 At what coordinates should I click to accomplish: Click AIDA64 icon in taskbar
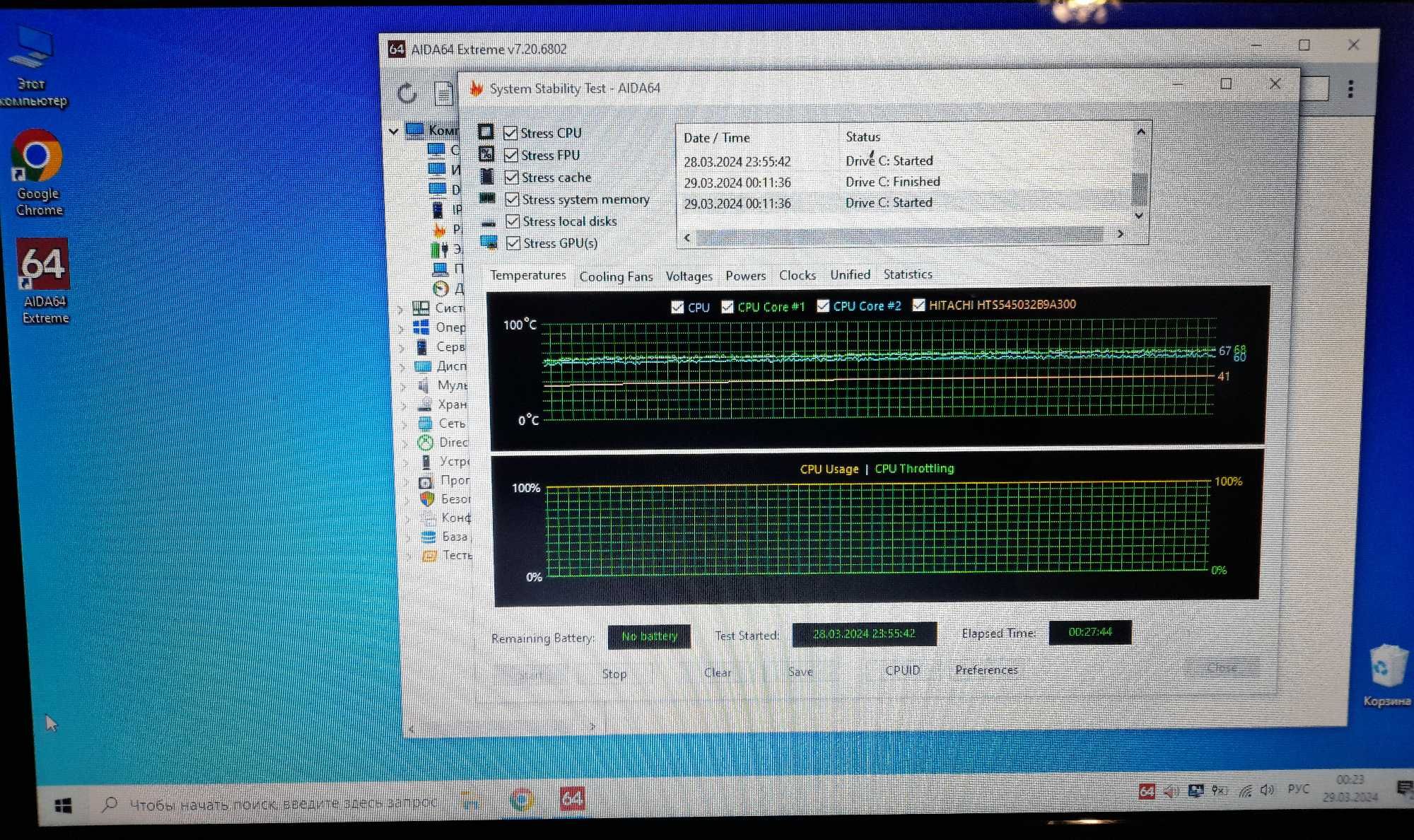572,799
